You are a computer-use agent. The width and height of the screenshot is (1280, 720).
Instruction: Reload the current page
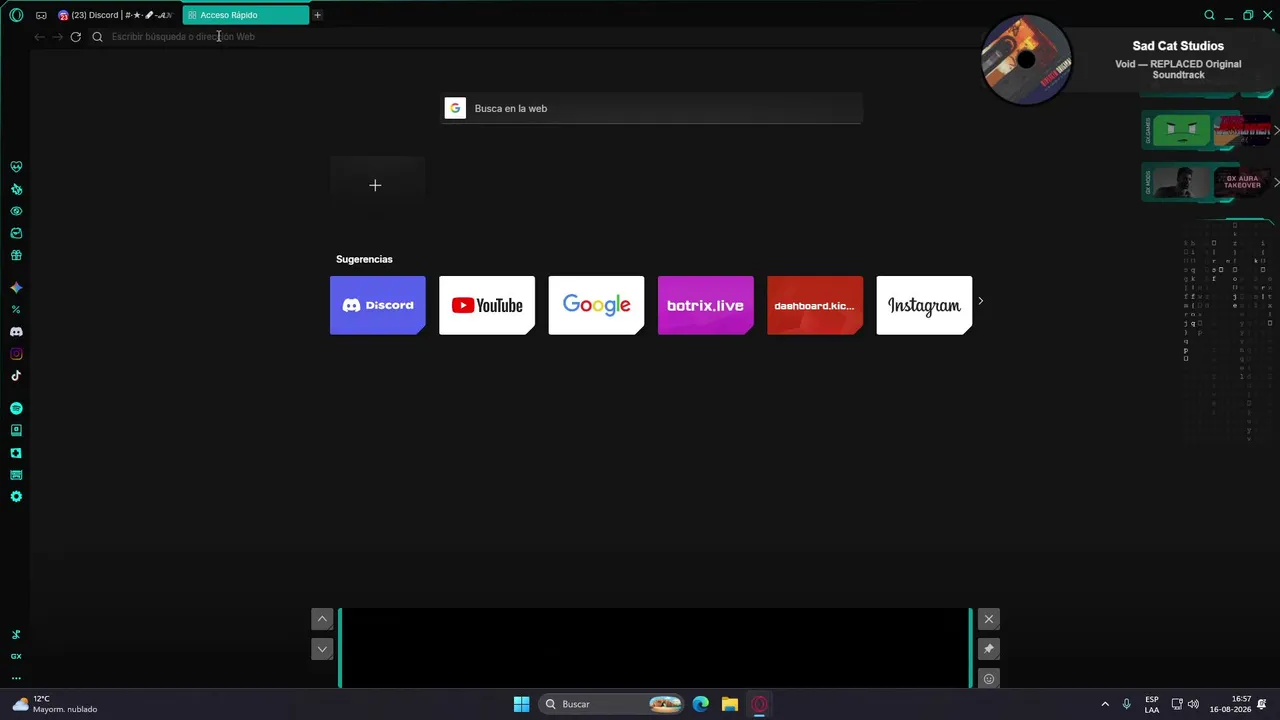point(75,37)
